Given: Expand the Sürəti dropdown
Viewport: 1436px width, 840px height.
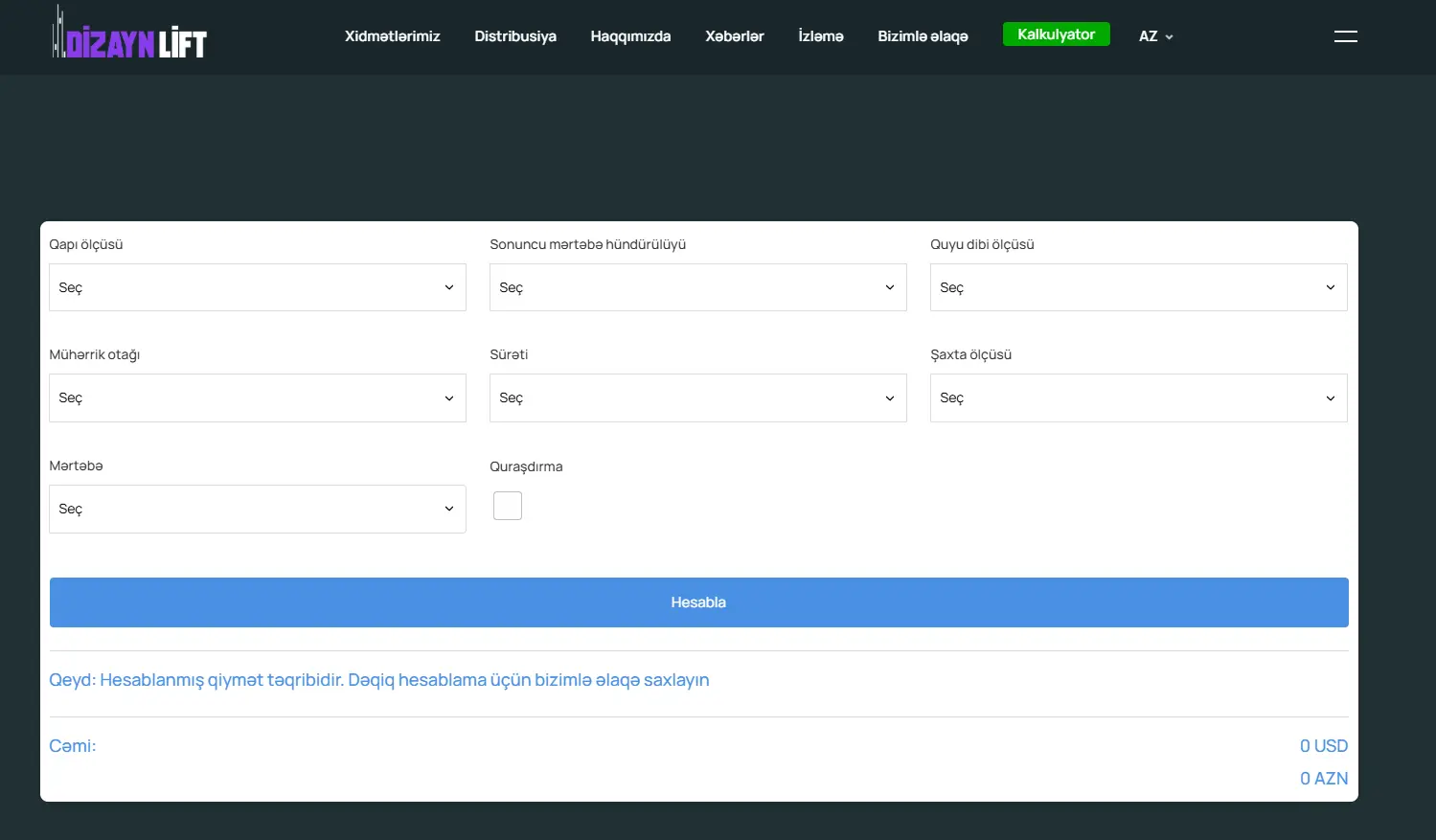Looking at the screenshot, I should pos(697,397).
